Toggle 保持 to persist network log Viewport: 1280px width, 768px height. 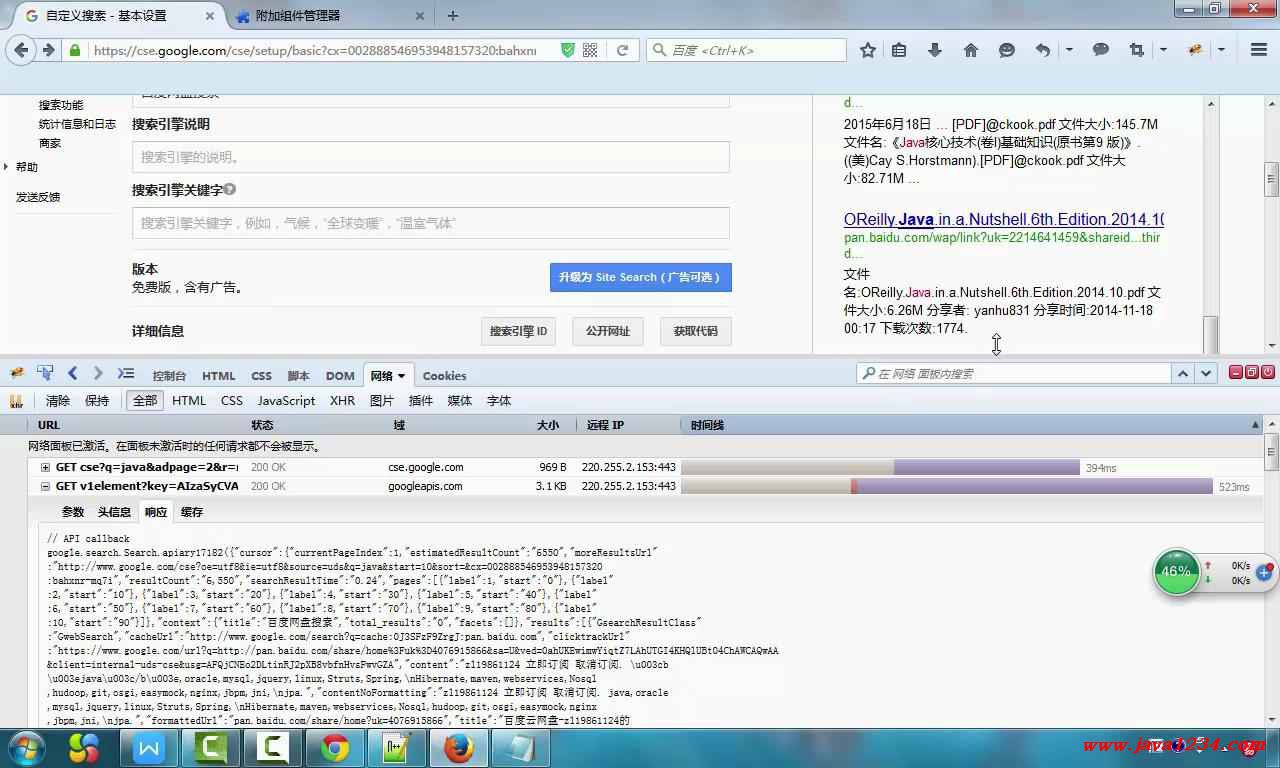click(x=97, y=401)
